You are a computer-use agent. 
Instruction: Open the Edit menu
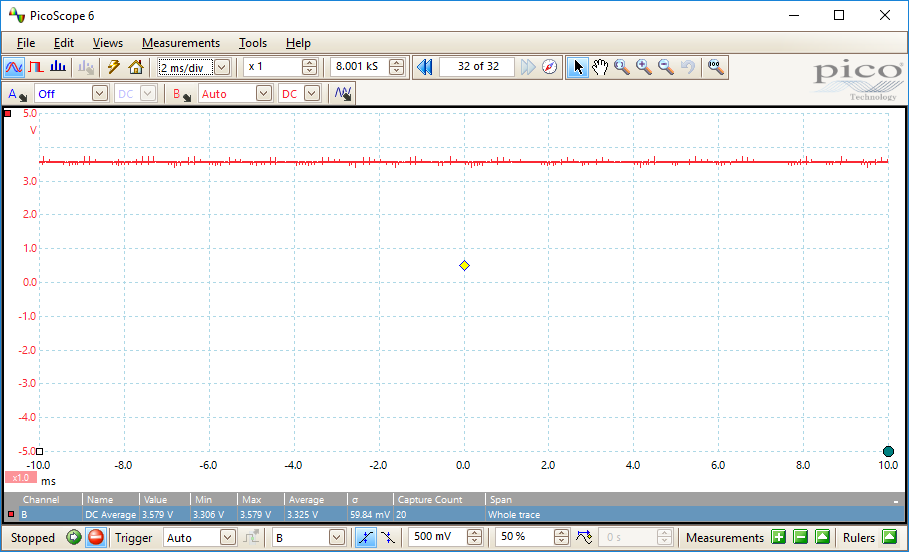point(64,43)
